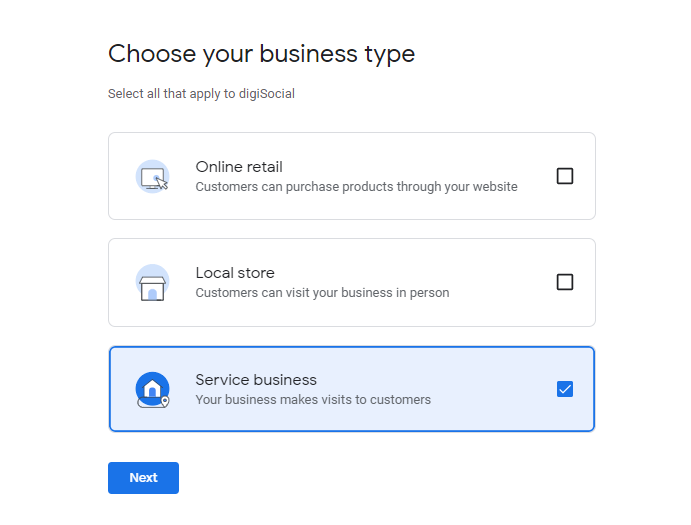Click "Customers can visit your business" description
Viewport: 691px width, 525px height.
[322, 293]
